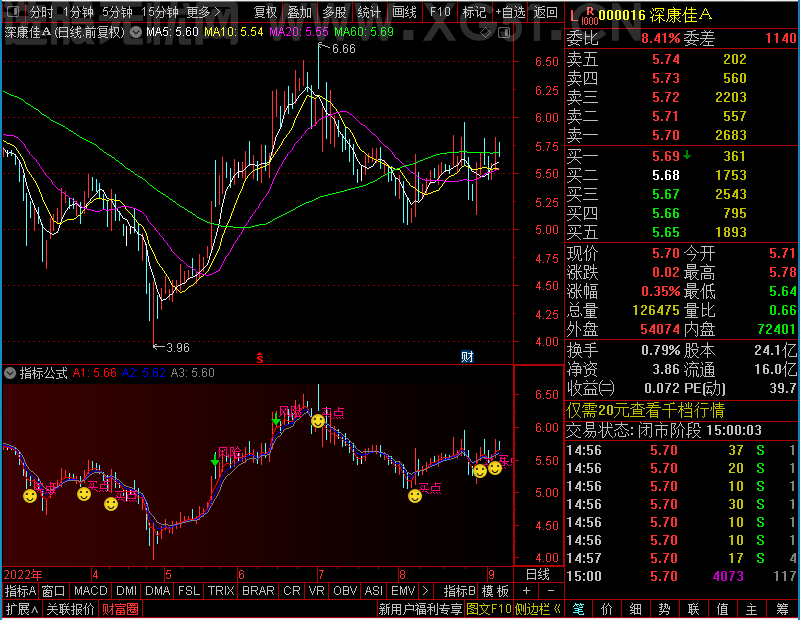The height and width of the screenshot is (620, 800).
Task: Expand the 更多 > timeframe list
Action: tap(203, 11)
